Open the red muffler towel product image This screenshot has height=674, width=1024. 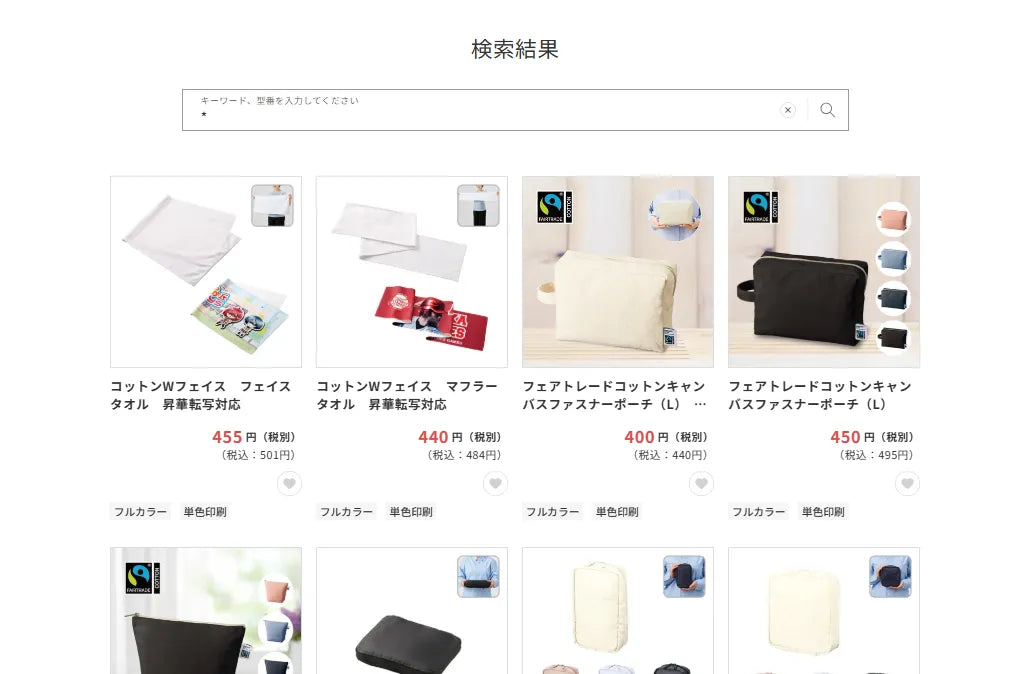[412, 272]
